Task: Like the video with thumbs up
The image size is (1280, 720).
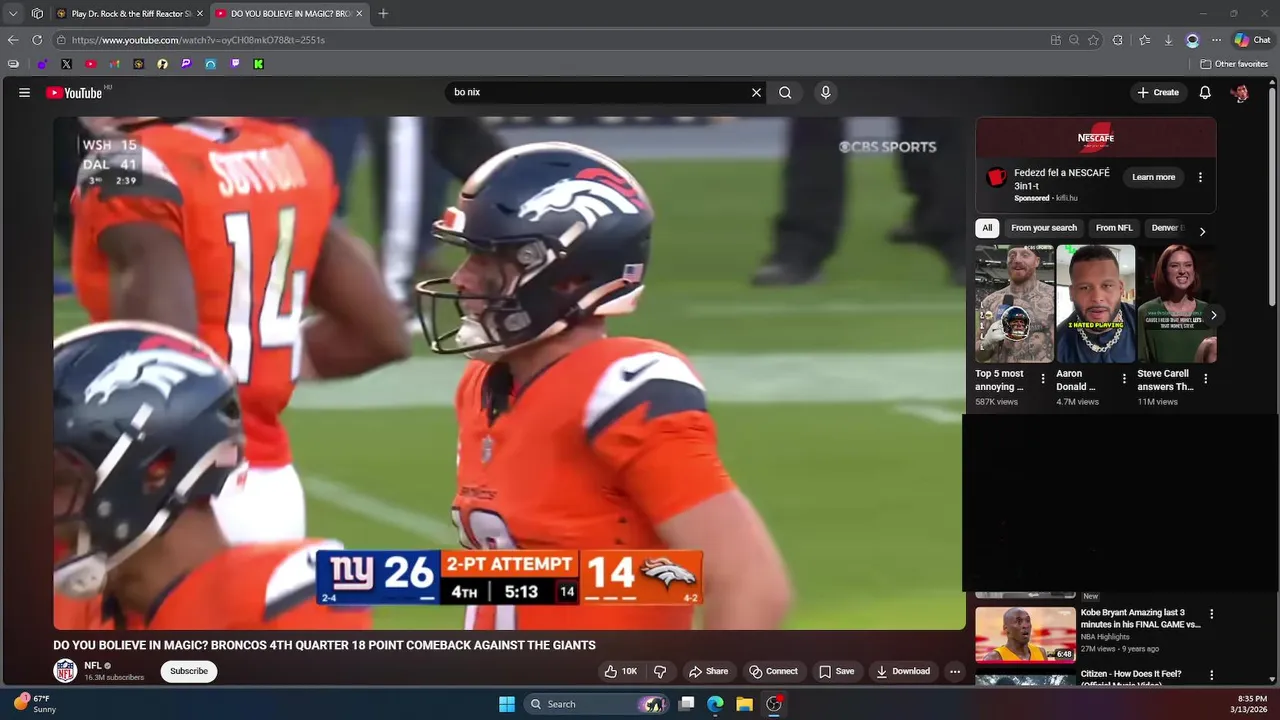Action: [x=621, y=671]
